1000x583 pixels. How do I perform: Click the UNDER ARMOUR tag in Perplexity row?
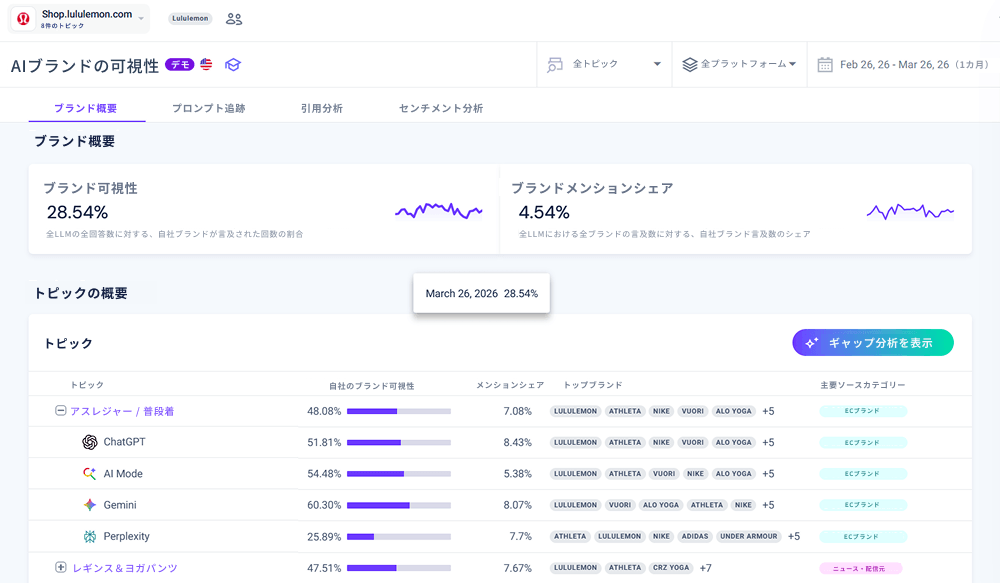[x=749, y=536]
